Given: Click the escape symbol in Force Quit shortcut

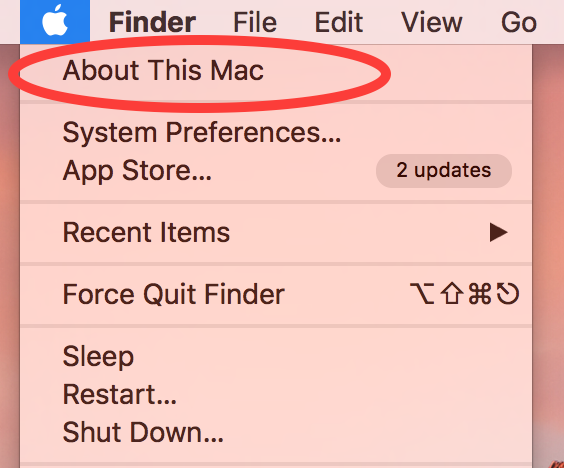Looking at the screenshot, I should (508, 294).
